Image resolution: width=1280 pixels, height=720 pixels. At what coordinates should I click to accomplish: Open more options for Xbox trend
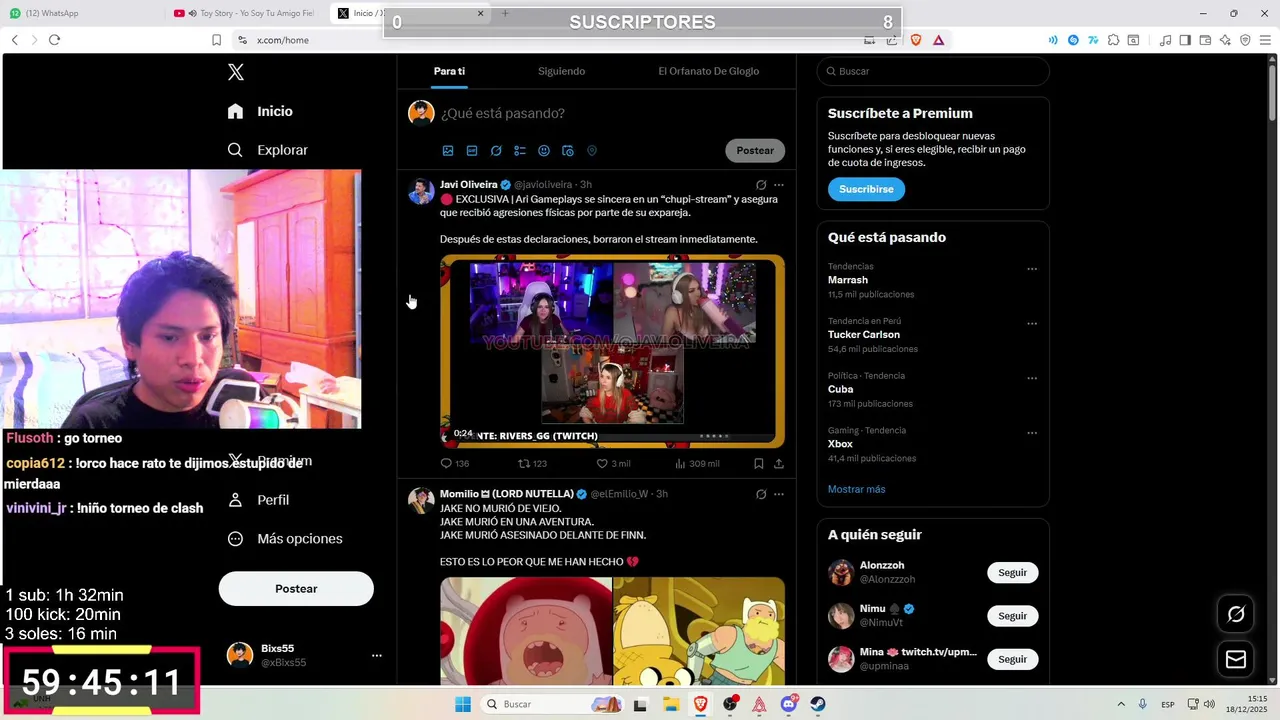(1032, 433)
